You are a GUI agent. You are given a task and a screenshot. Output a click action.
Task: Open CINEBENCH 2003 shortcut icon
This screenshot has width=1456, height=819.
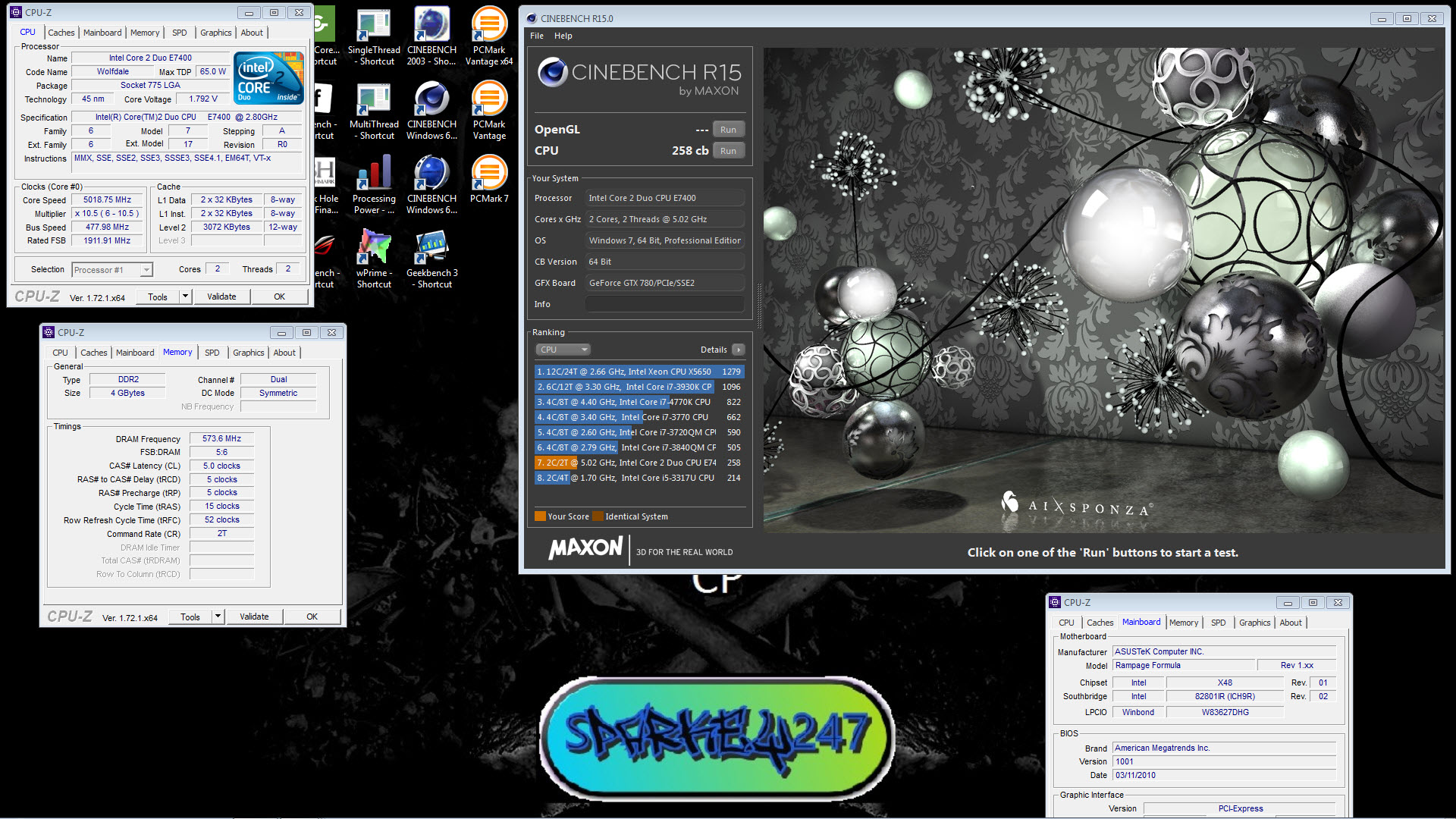[431, 37]
